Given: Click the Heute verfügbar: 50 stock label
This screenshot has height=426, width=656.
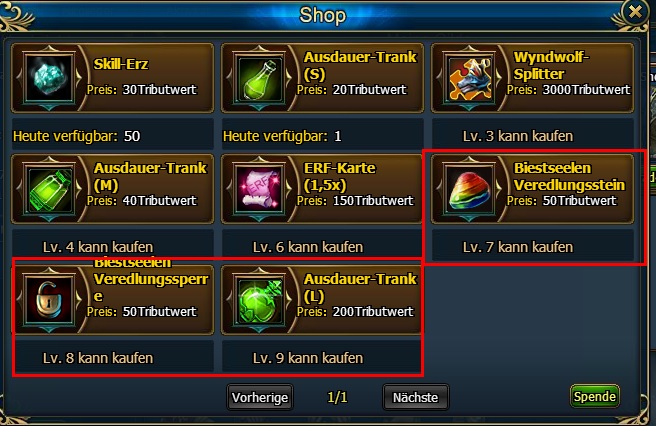Looking at the screenshot, I should (x=77, y=136).
